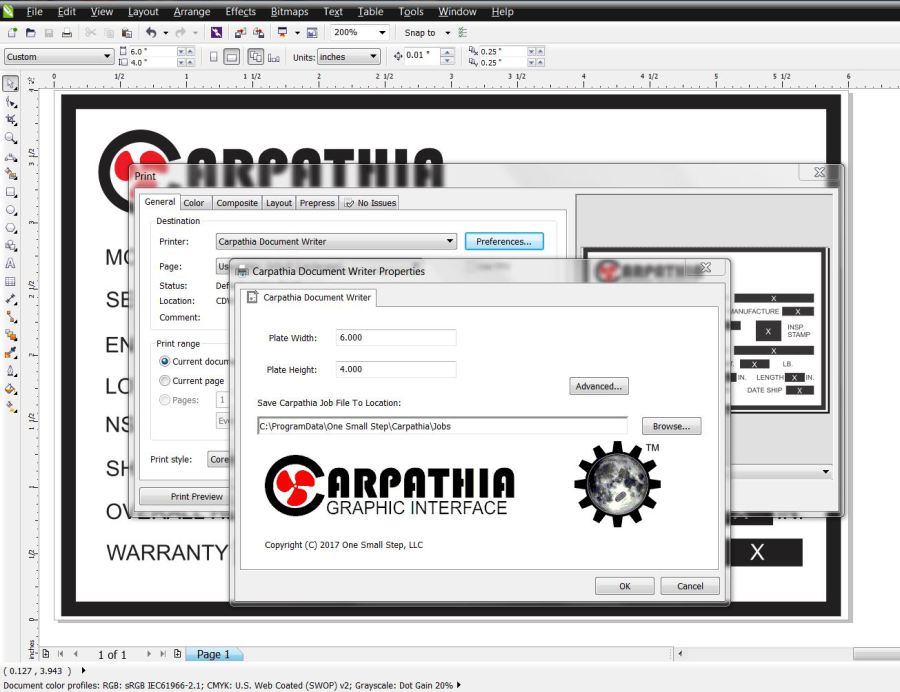
Task: Select the Table tool in the toolbox
Action: click(x=10, y=281)
